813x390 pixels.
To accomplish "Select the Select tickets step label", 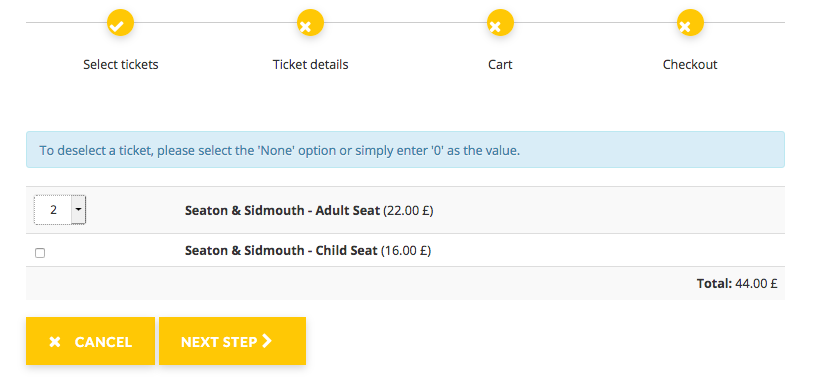I will [121, 65].
